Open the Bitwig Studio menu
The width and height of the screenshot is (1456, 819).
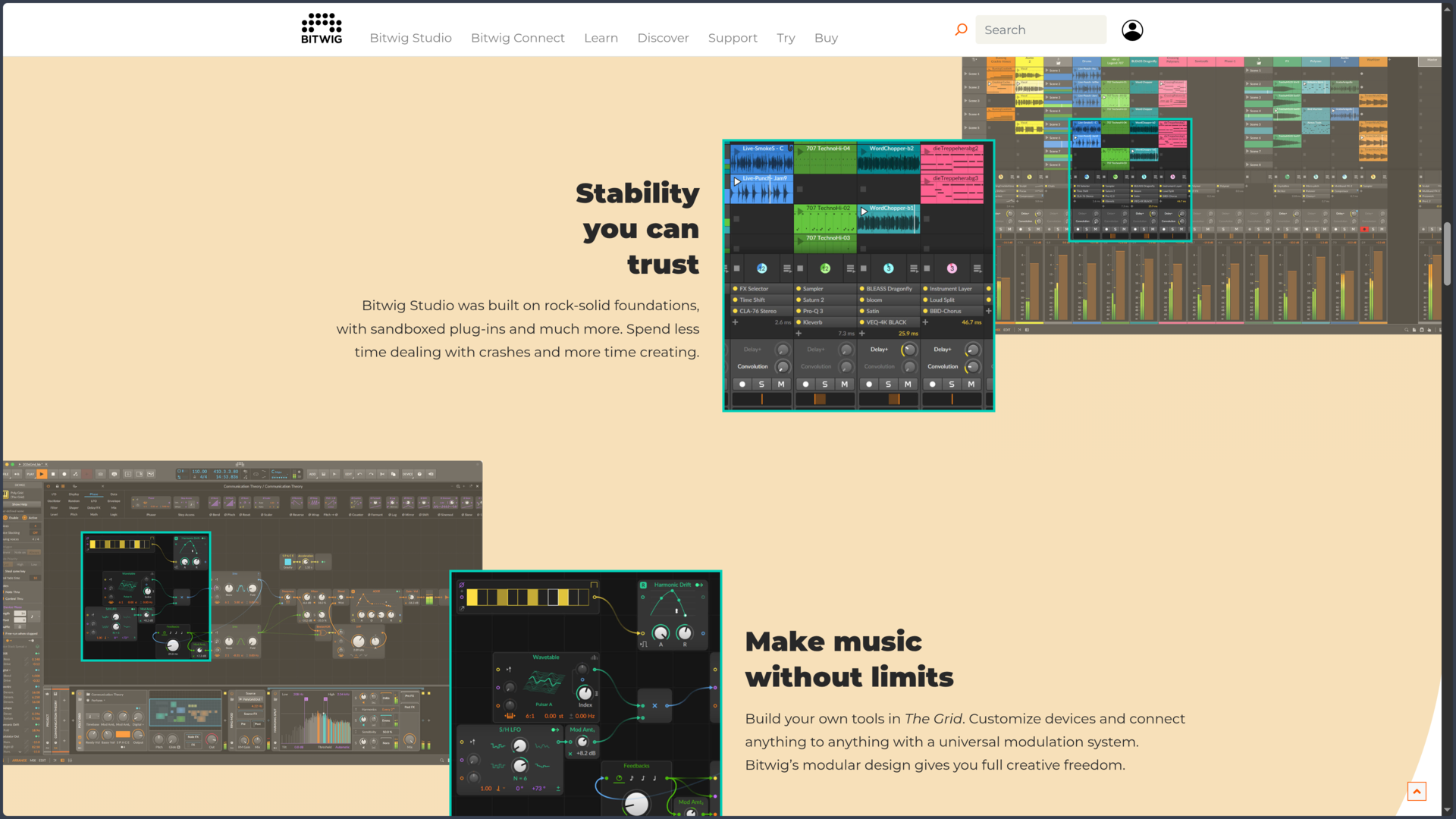click(x=410, y=38)
